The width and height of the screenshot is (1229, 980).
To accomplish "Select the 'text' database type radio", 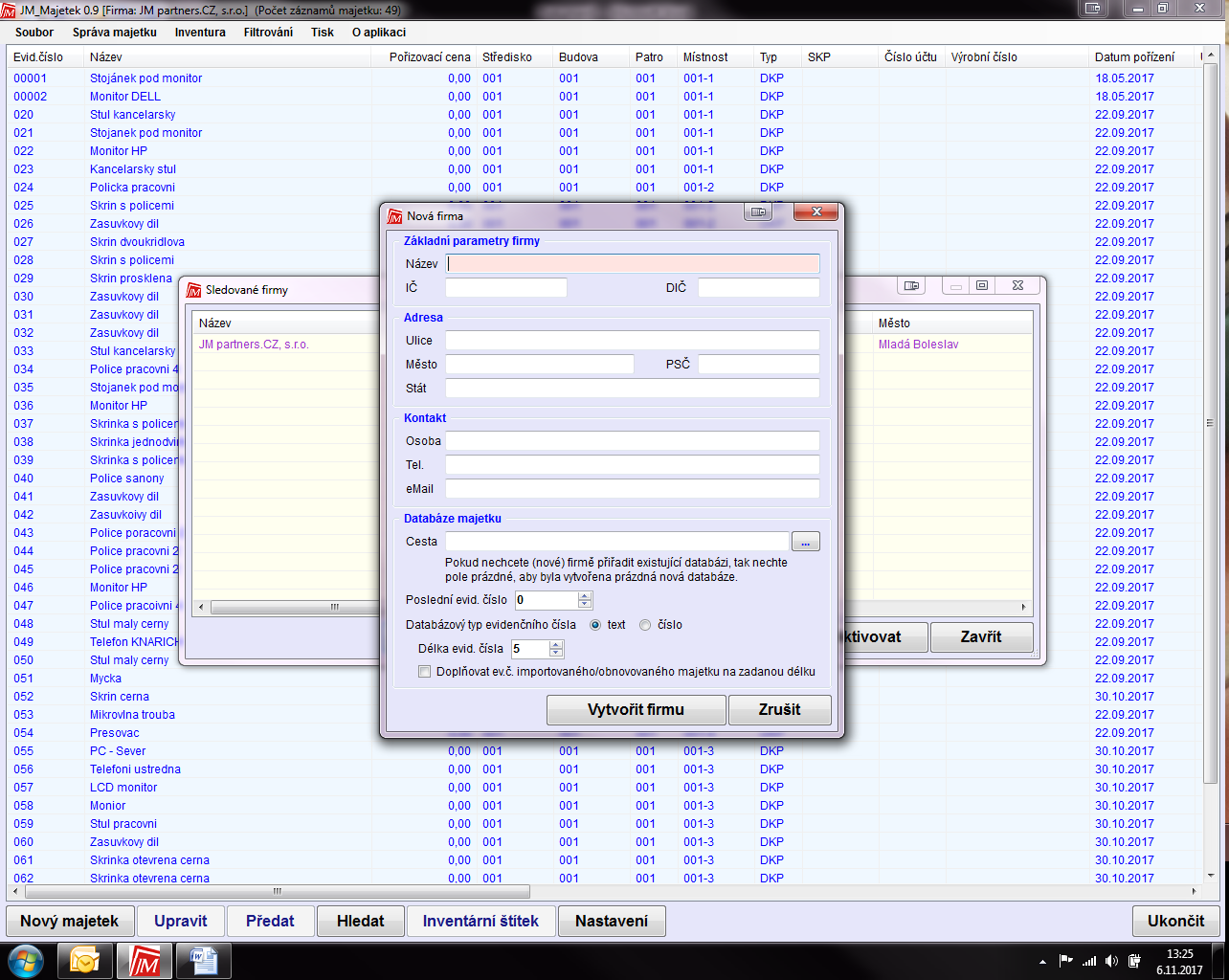I will click(x=595, y=625).
